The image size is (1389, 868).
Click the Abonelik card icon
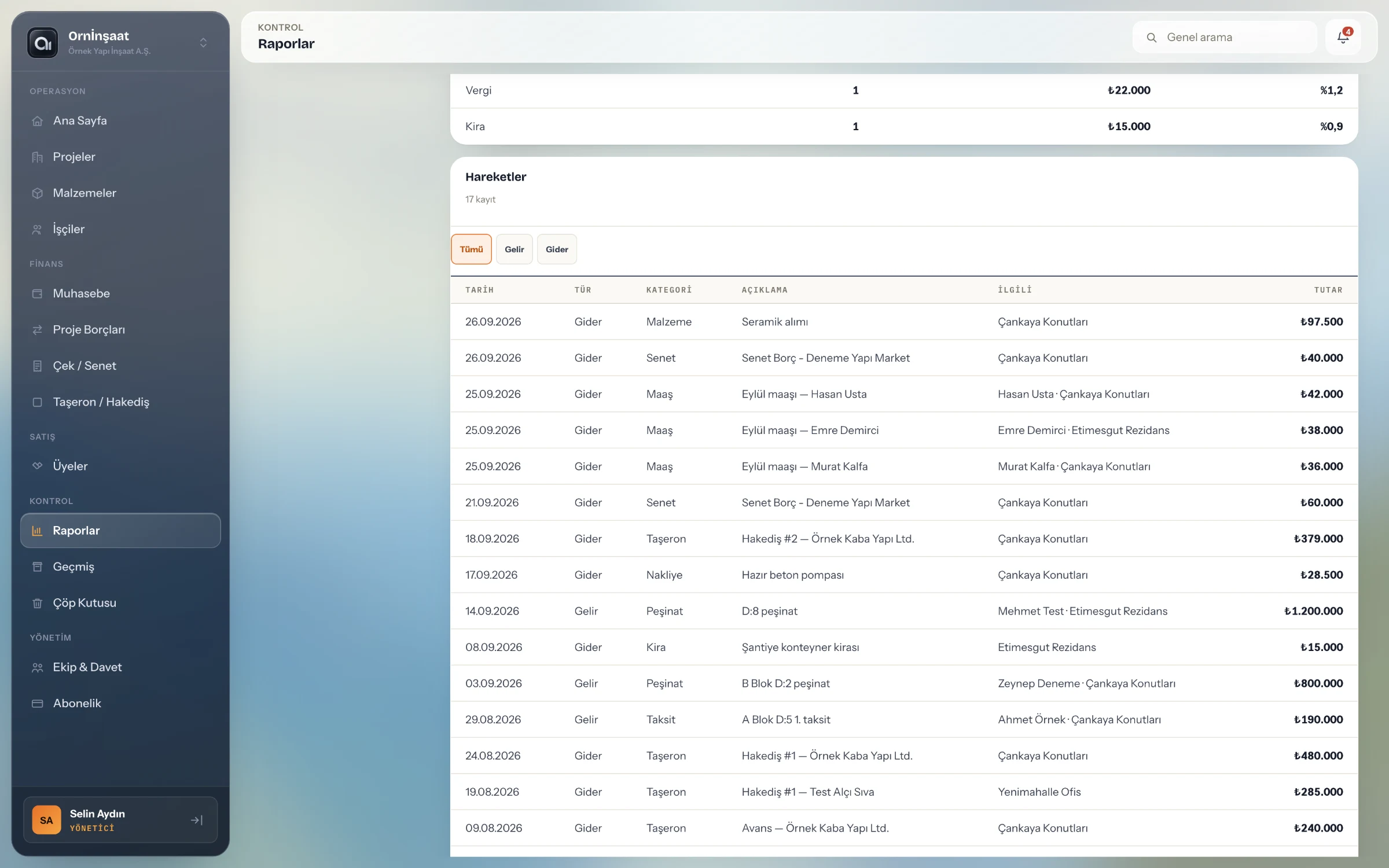[x=38, y=704]
